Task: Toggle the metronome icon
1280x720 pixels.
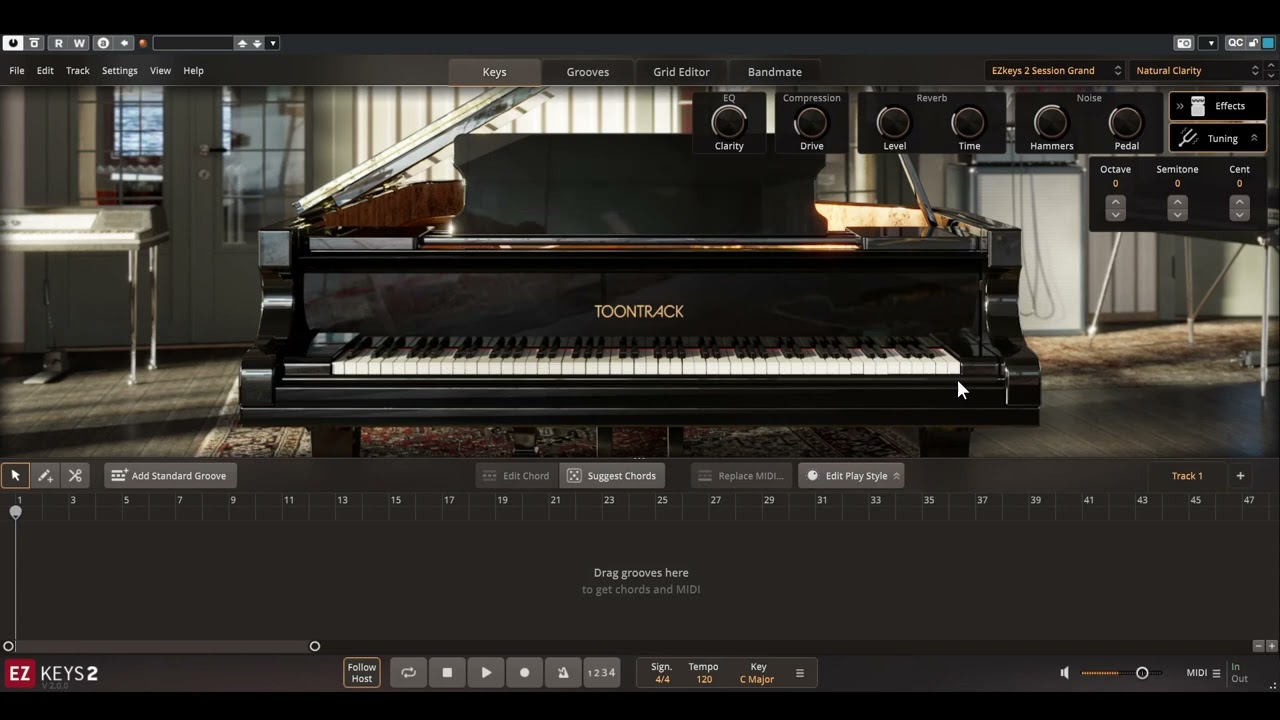Action: 563,673
